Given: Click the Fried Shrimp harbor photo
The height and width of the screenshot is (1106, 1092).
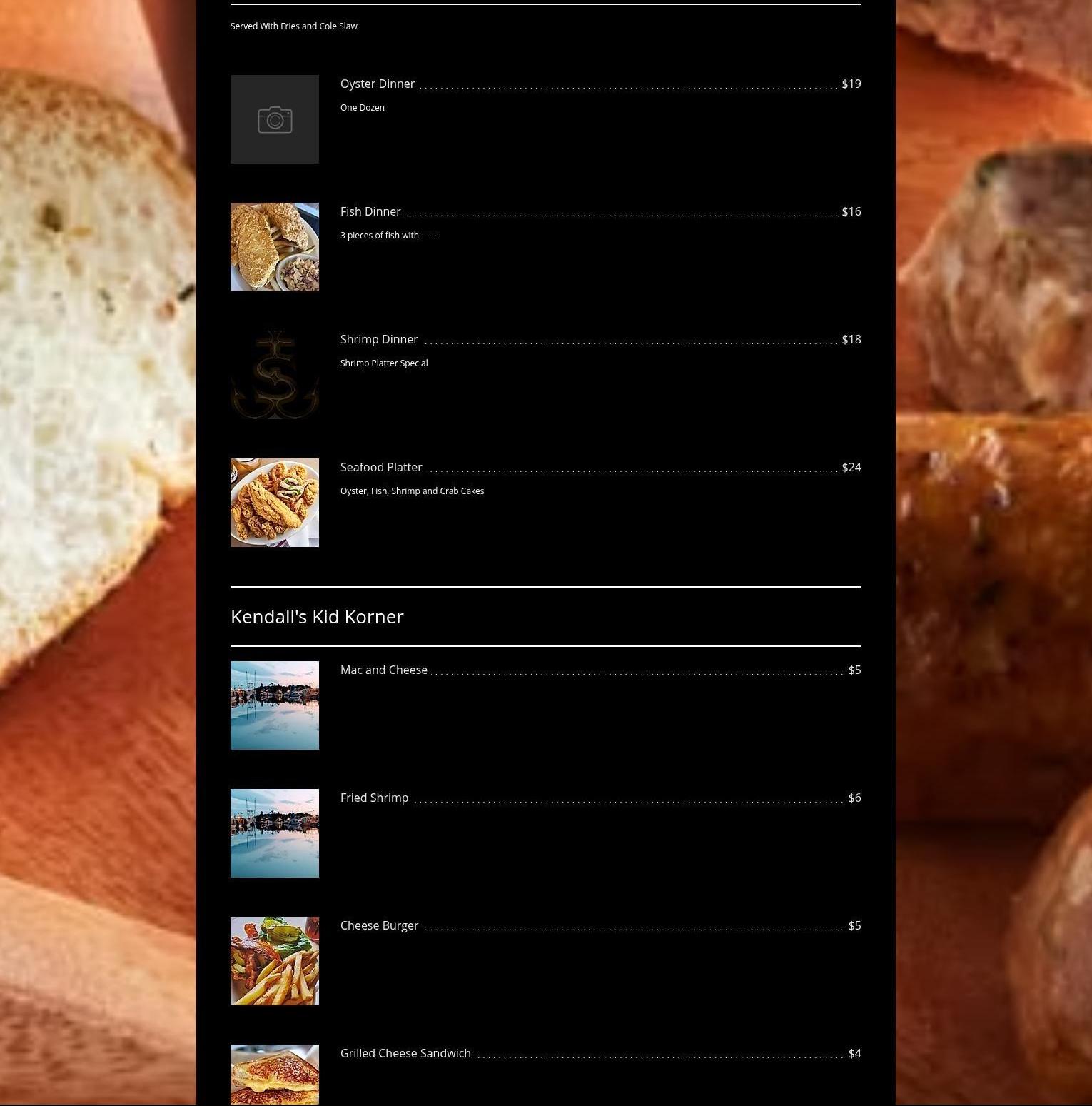Looking at the screenshot, I should pos(275,833).
